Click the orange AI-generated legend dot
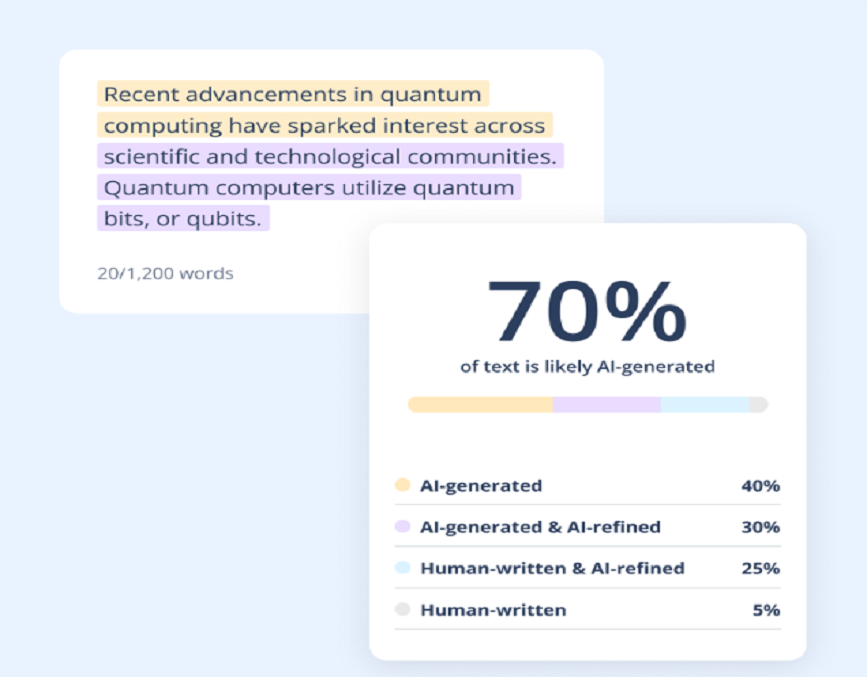867x677 pixels. [403, 485]
